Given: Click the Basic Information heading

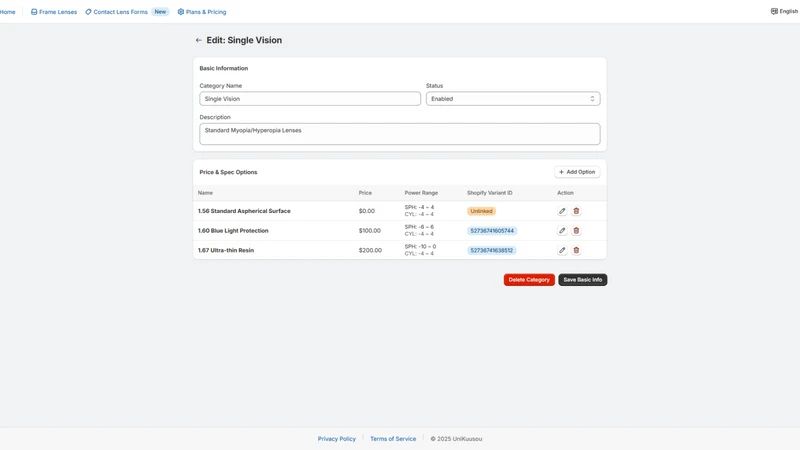Looking at the screenshot, I should pos(223,68).
